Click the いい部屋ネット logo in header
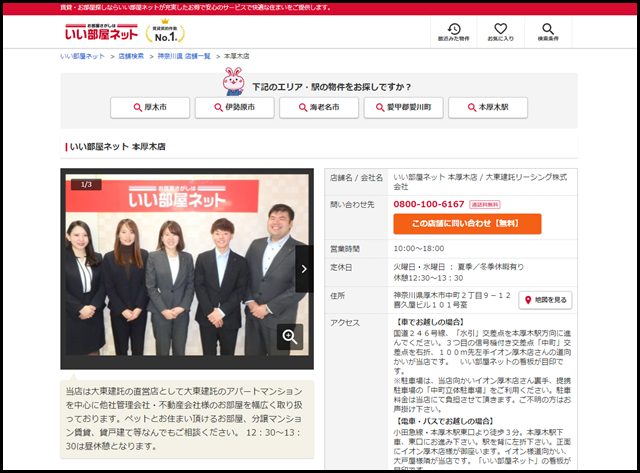Screen dimensions: 640x473 101,32
